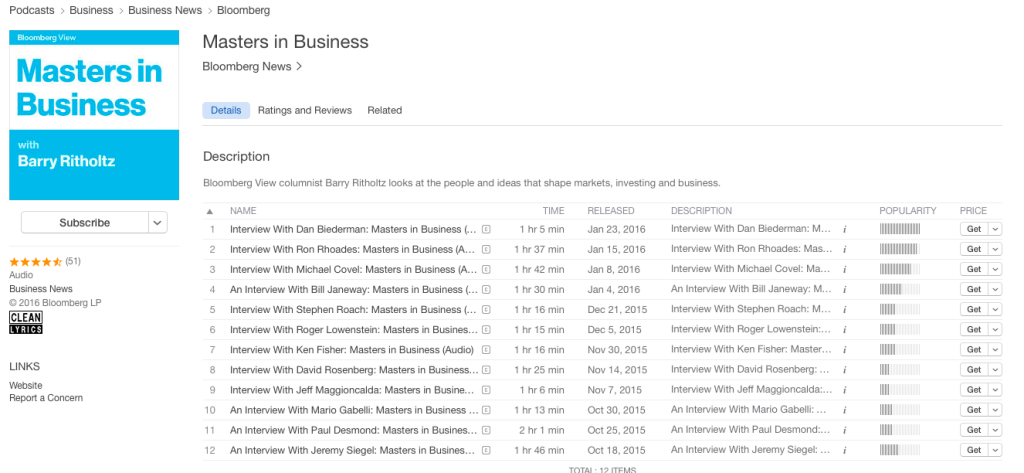Go to Podcasts in breadcrumb
Screen dimensions: 1024x473
click(x=31, y=10)
